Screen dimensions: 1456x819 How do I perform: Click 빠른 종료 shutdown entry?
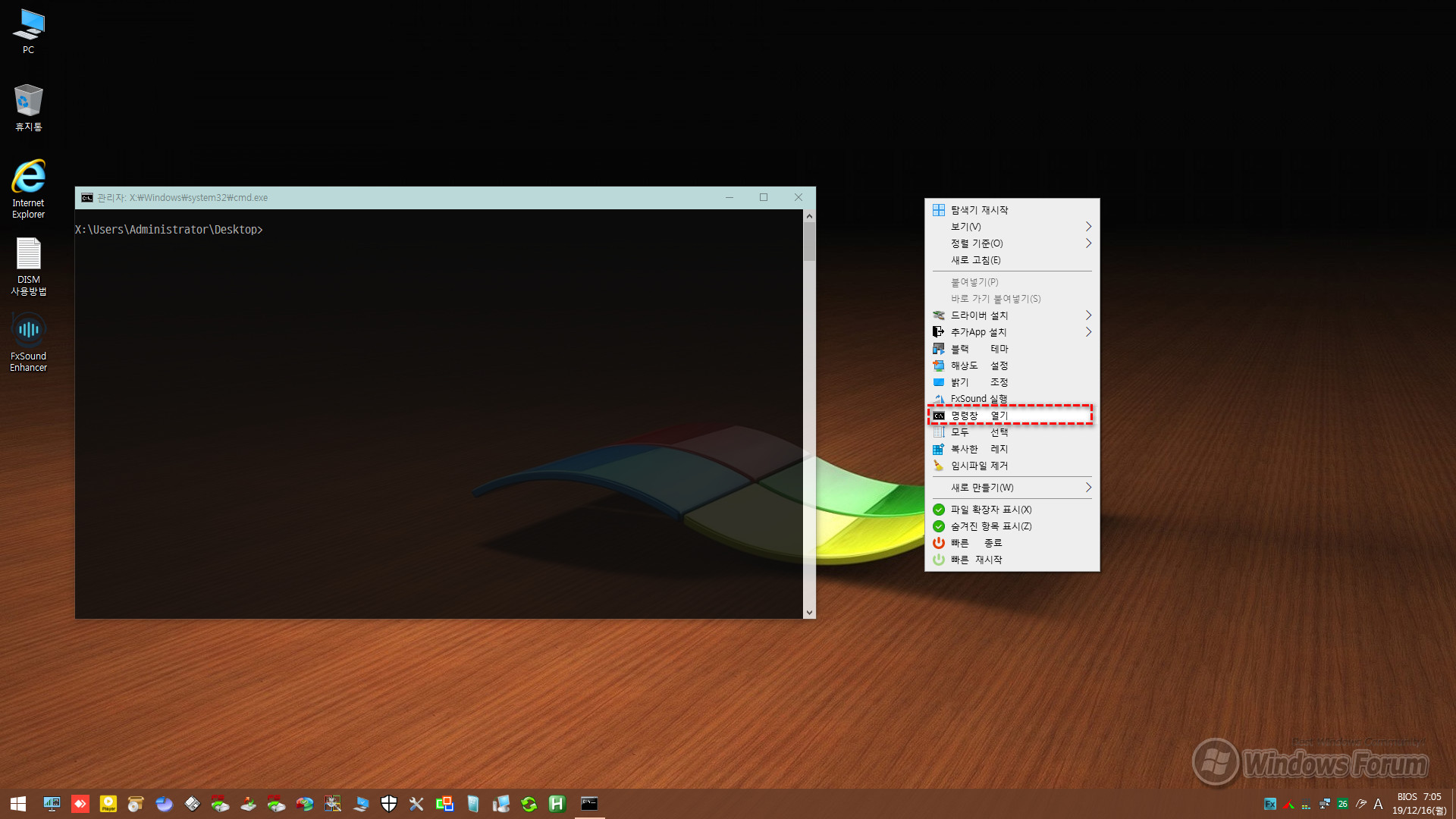pyautogui.click(x=1012, y=543)
